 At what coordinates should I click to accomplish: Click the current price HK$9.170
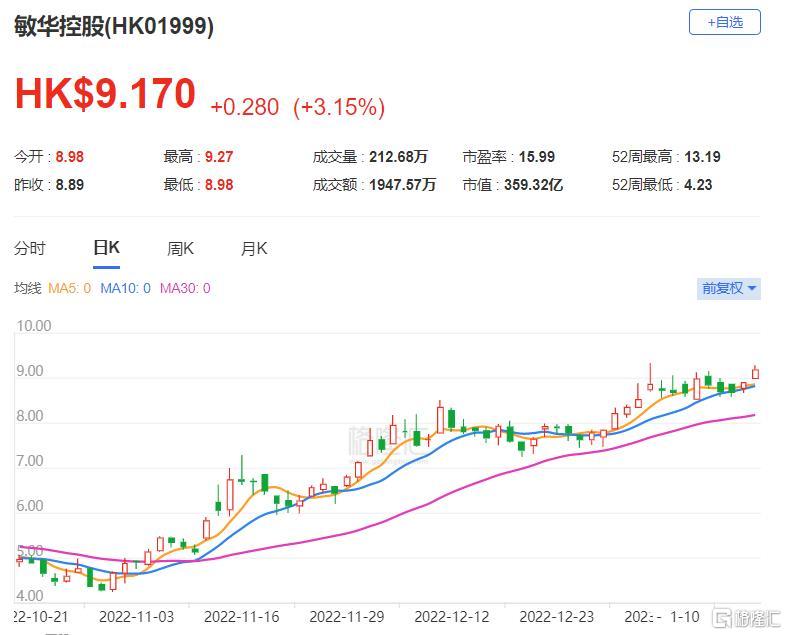tap(105, 94)
